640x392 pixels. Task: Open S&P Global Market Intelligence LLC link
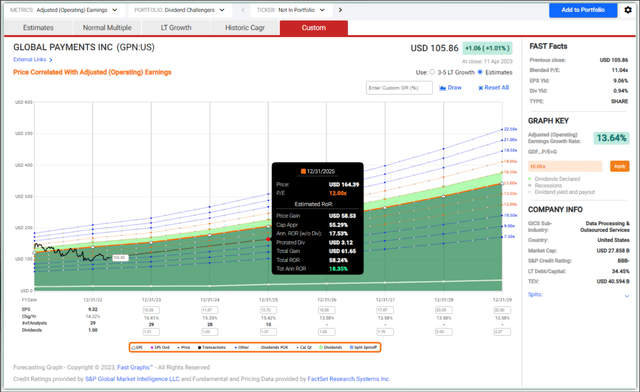coord(132,379)
